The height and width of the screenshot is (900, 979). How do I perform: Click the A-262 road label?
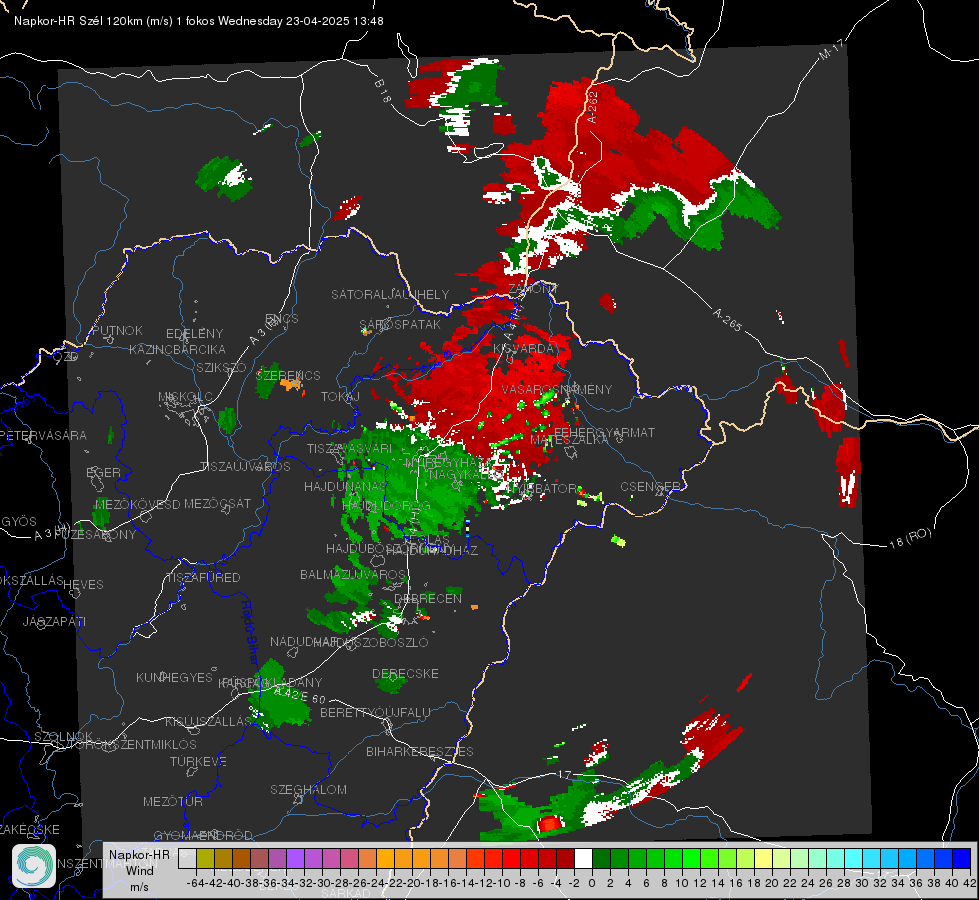coord(592,107)
